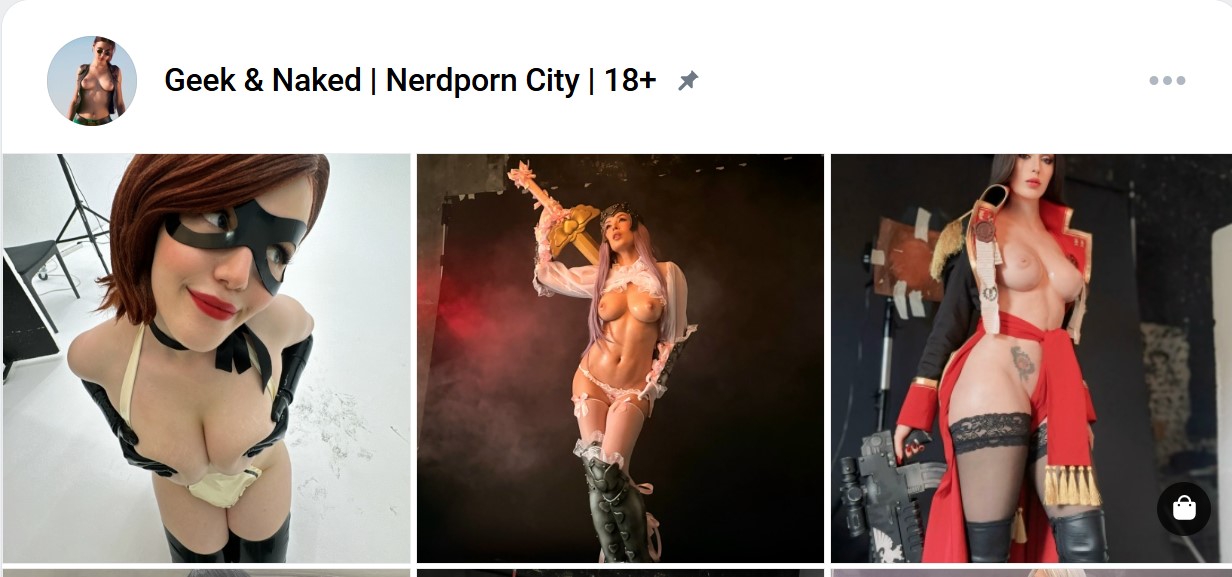The height and width of the screenshot is (577, 1232).
Task: Open the partially visible bottom-middle photo
Action: click(x=620, y=573)
